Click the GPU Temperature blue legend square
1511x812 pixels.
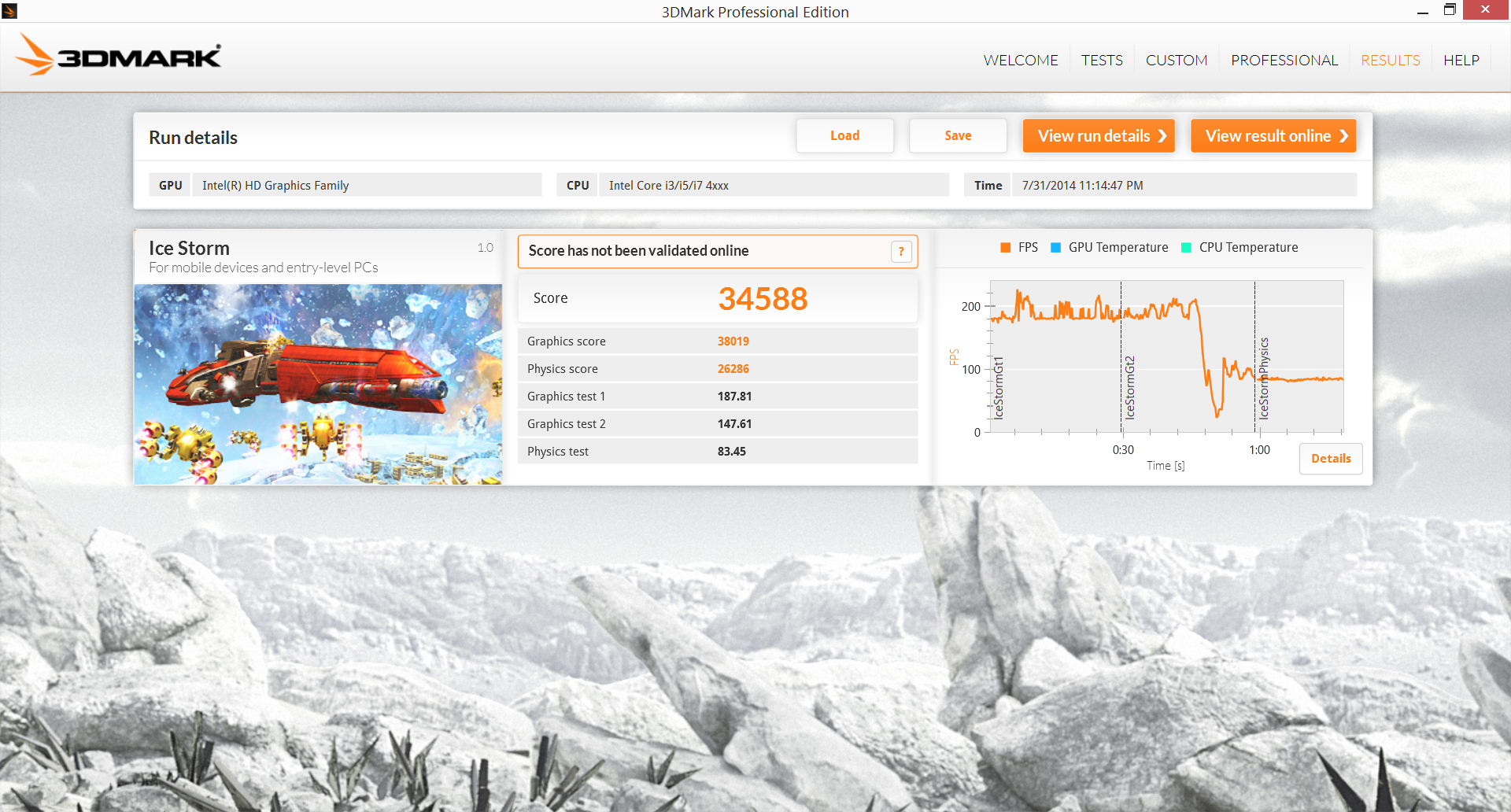click(x=1056, y=248)
